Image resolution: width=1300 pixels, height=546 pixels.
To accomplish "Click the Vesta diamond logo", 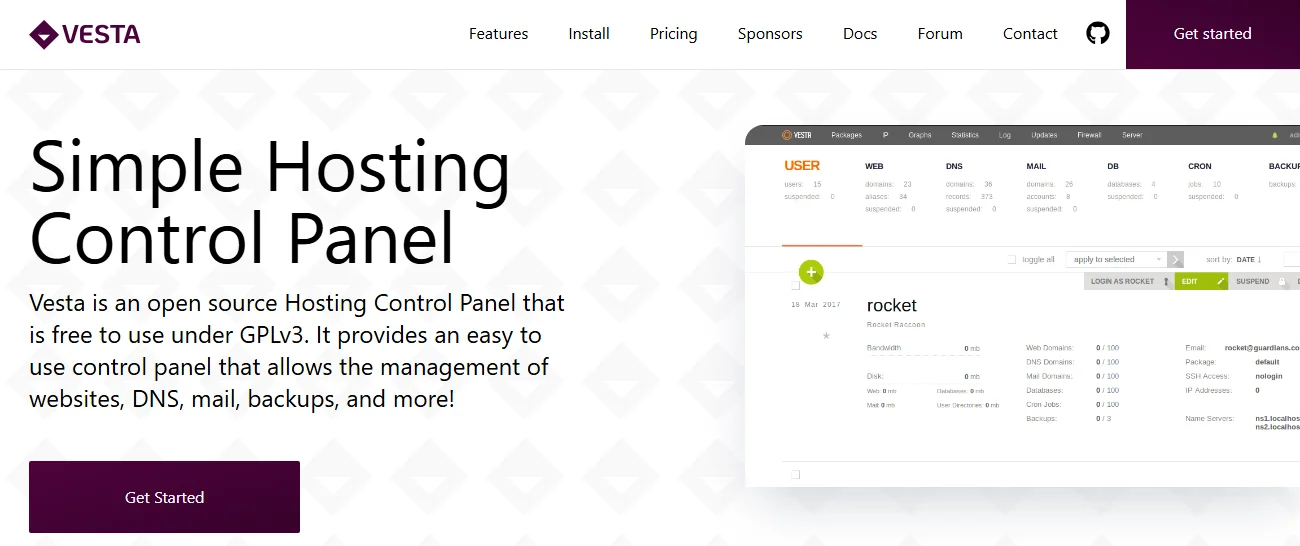I will [x=44, y=35].
